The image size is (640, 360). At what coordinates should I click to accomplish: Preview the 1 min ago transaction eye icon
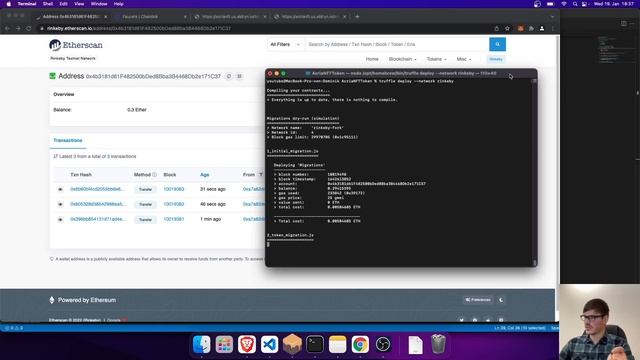click(60, 220)
